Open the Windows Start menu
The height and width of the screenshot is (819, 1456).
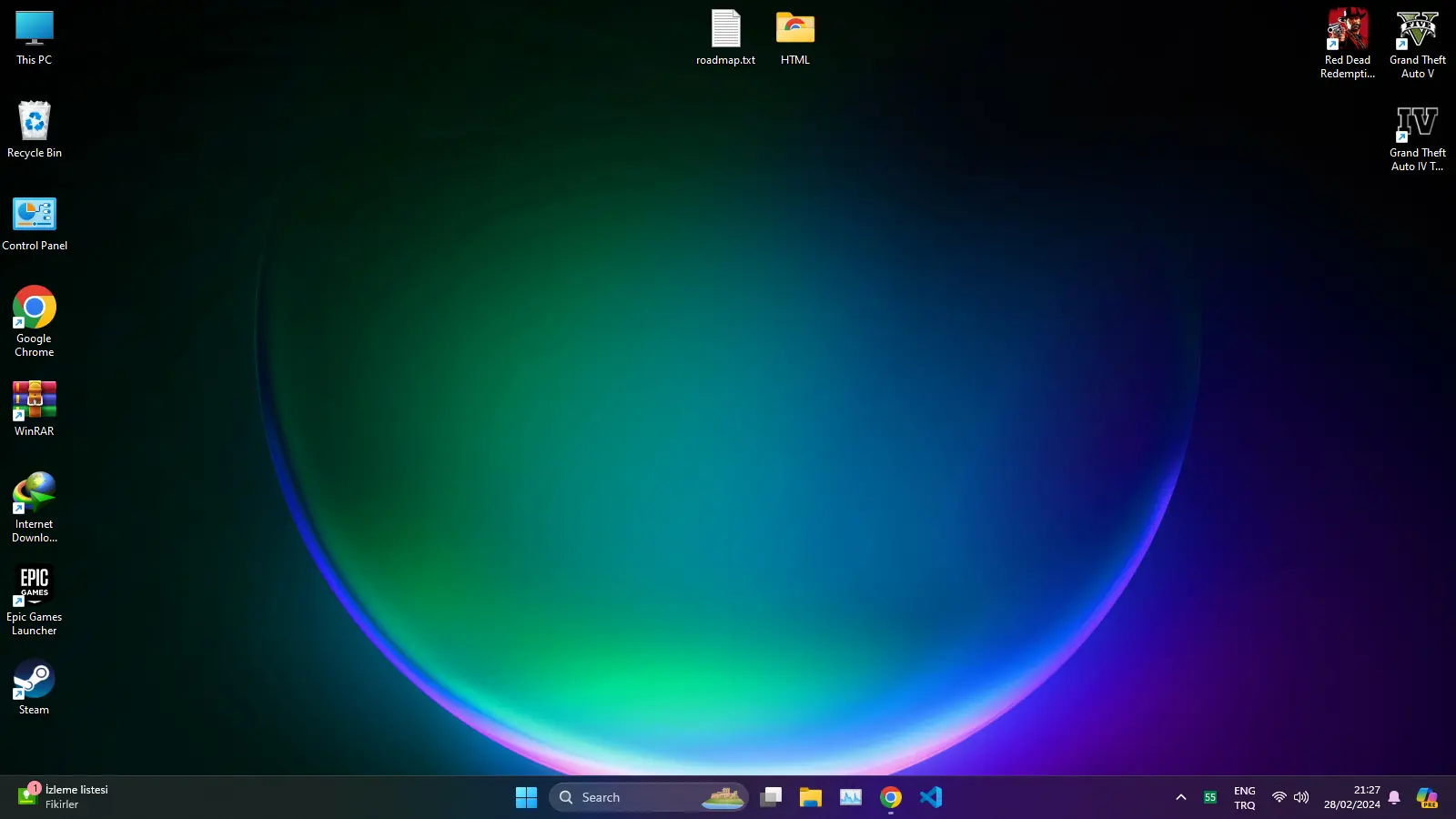click(x=526, y=798)
